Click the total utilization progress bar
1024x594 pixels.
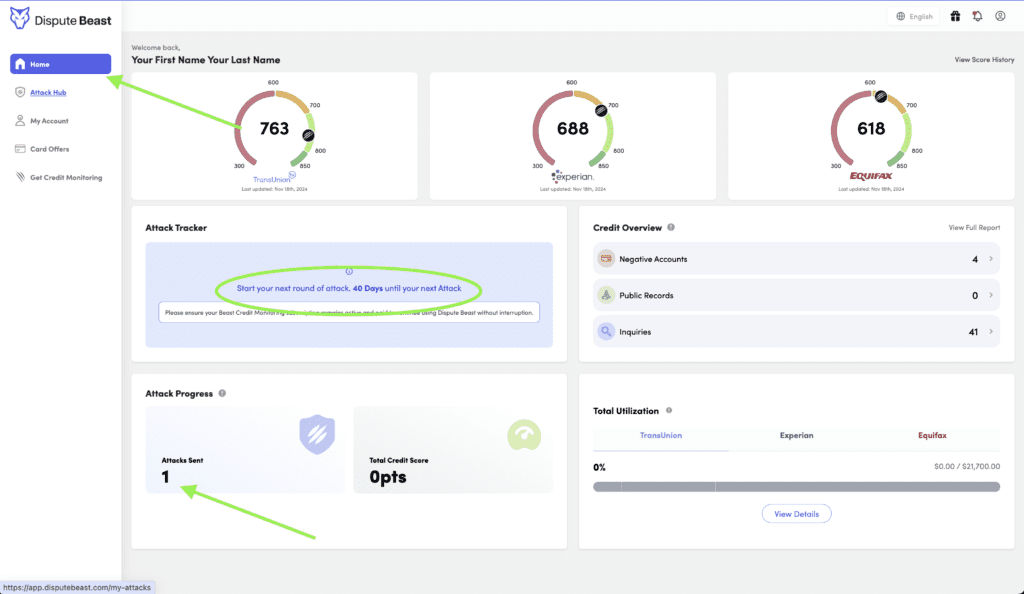click(x=796, y=487)
